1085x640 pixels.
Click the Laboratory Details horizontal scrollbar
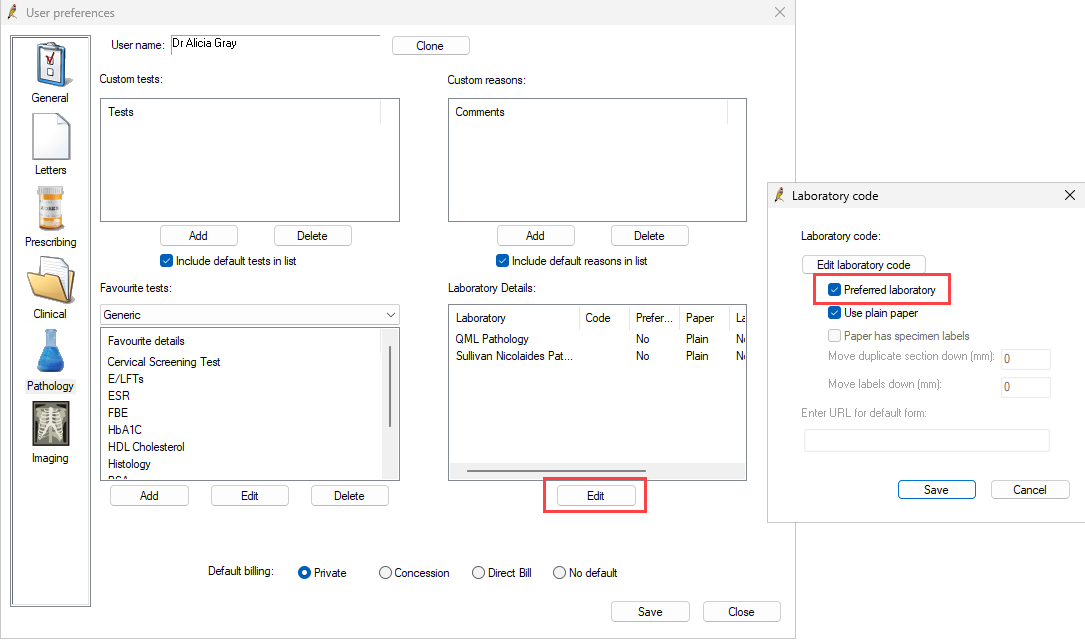tap(556, 470)
